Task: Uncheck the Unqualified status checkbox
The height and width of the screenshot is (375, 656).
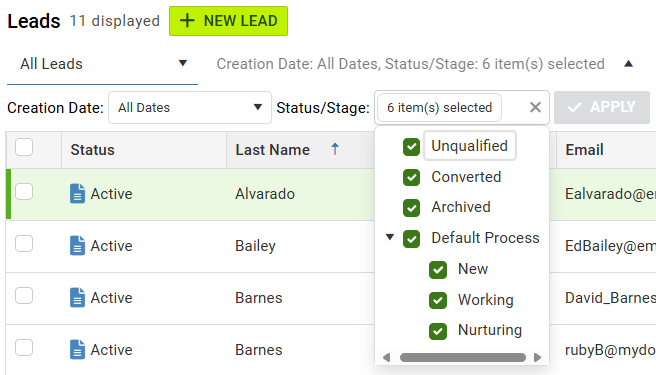Action: 411,147
